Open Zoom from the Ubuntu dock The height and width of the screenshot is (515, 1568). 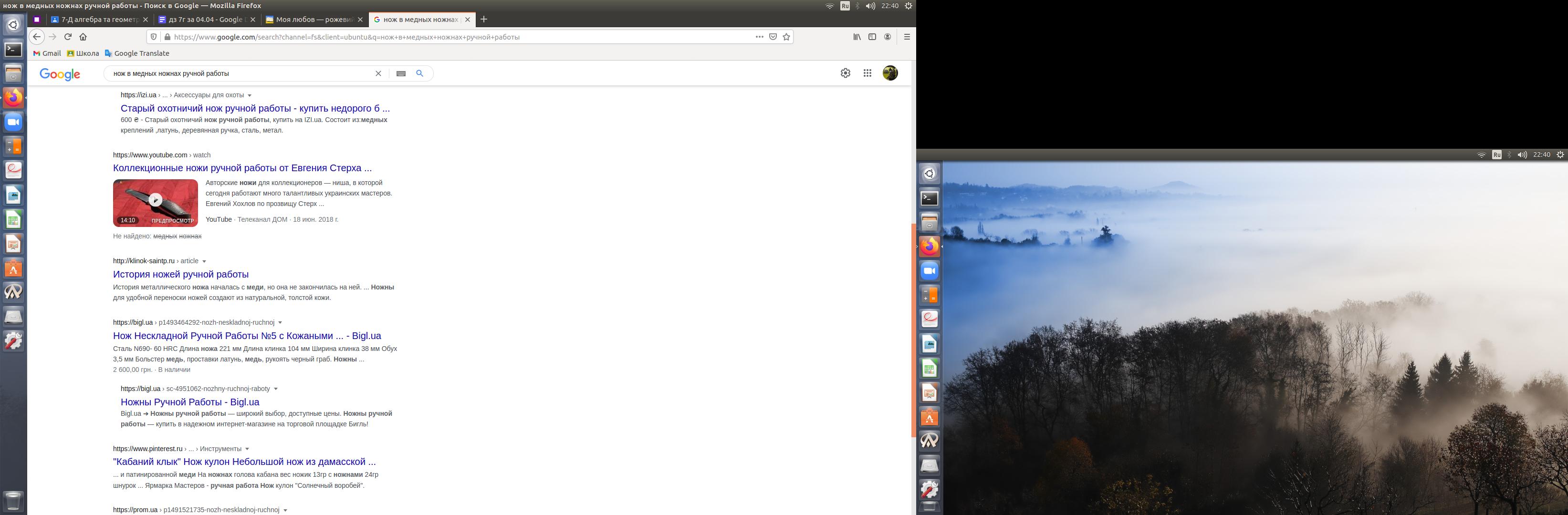tap(13, 122)
